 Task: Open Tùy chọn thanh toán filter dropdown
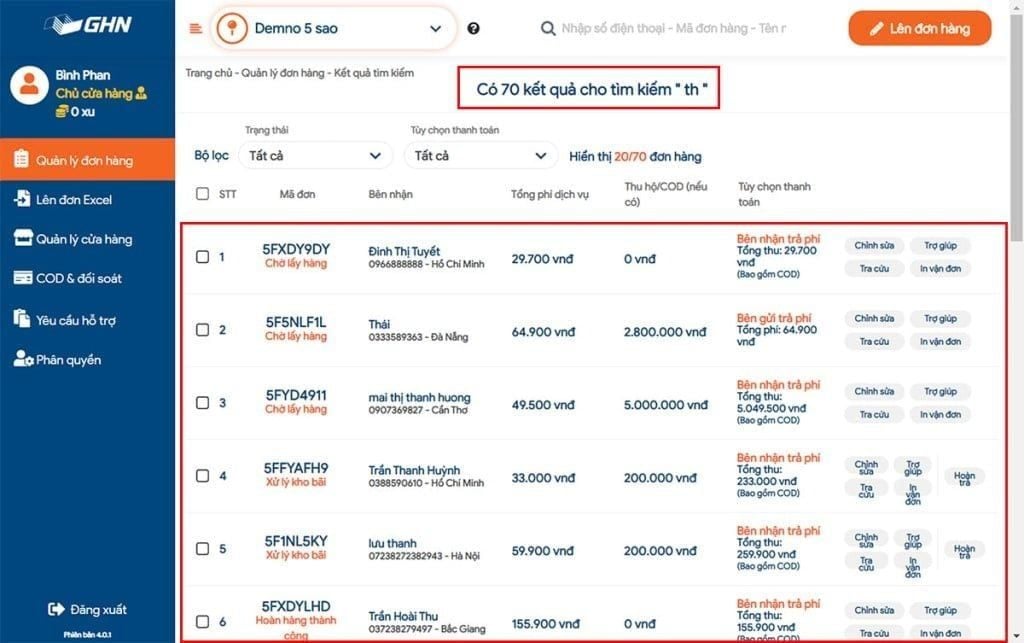(x=481, y=156)
